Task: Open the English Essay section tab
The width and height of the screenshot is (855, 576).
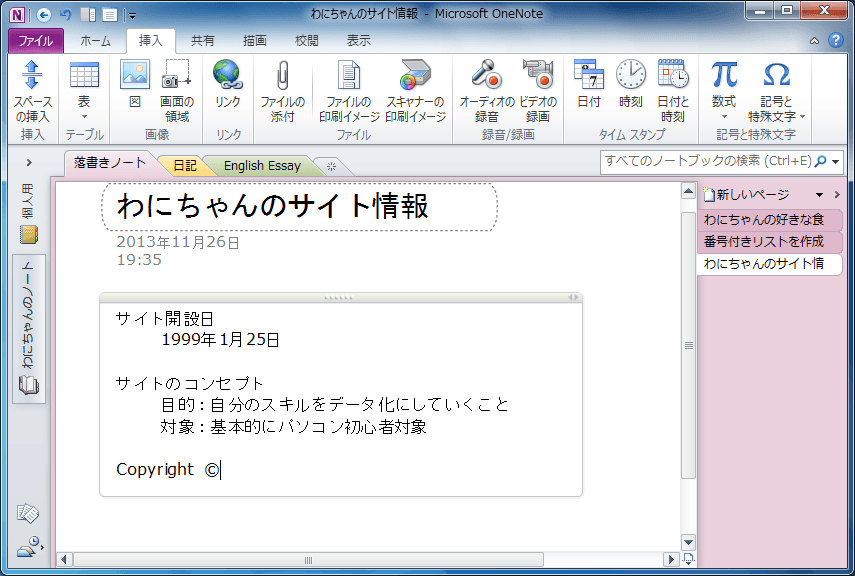Action: pyautogui.click(x=262, y=166)
